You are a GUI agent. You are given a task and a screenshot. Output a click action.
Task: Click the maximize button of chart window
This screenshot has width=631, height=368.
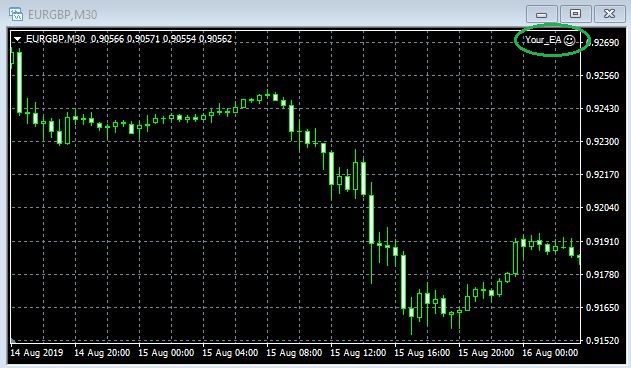(x=575, y=14)
